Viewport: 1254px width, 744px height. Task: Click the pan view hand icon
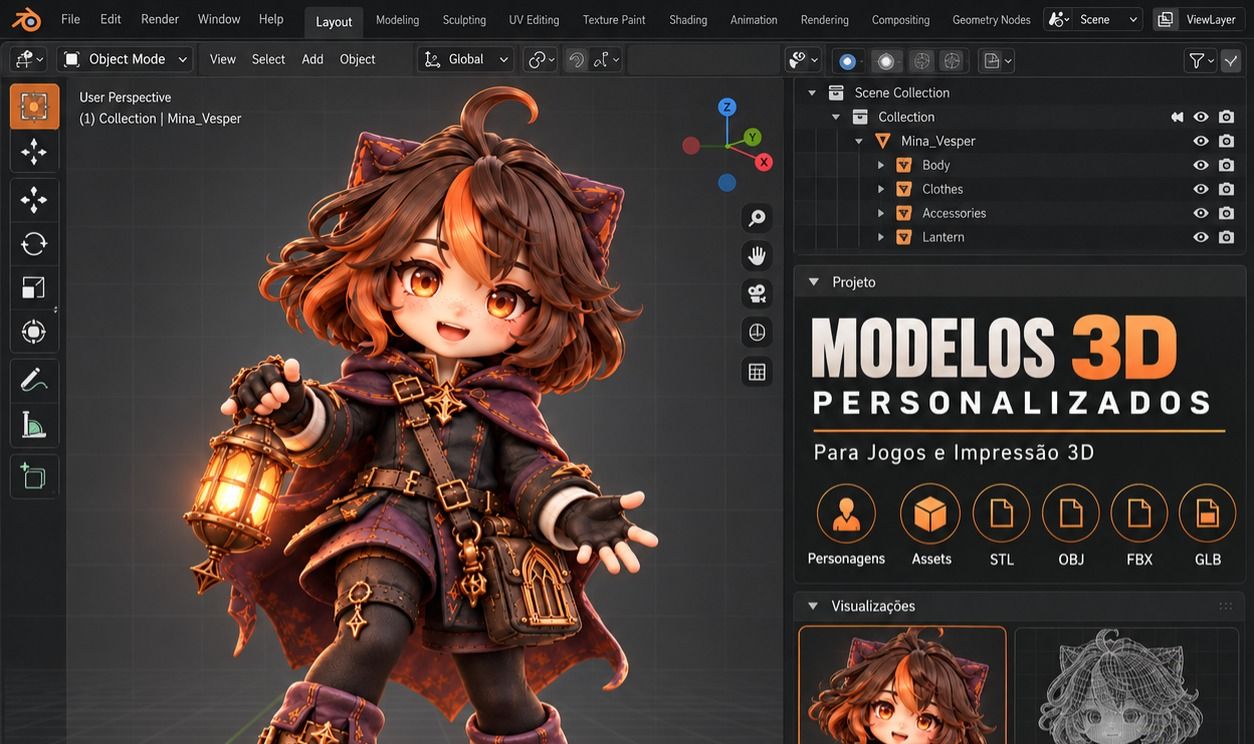tap(757, 256)
